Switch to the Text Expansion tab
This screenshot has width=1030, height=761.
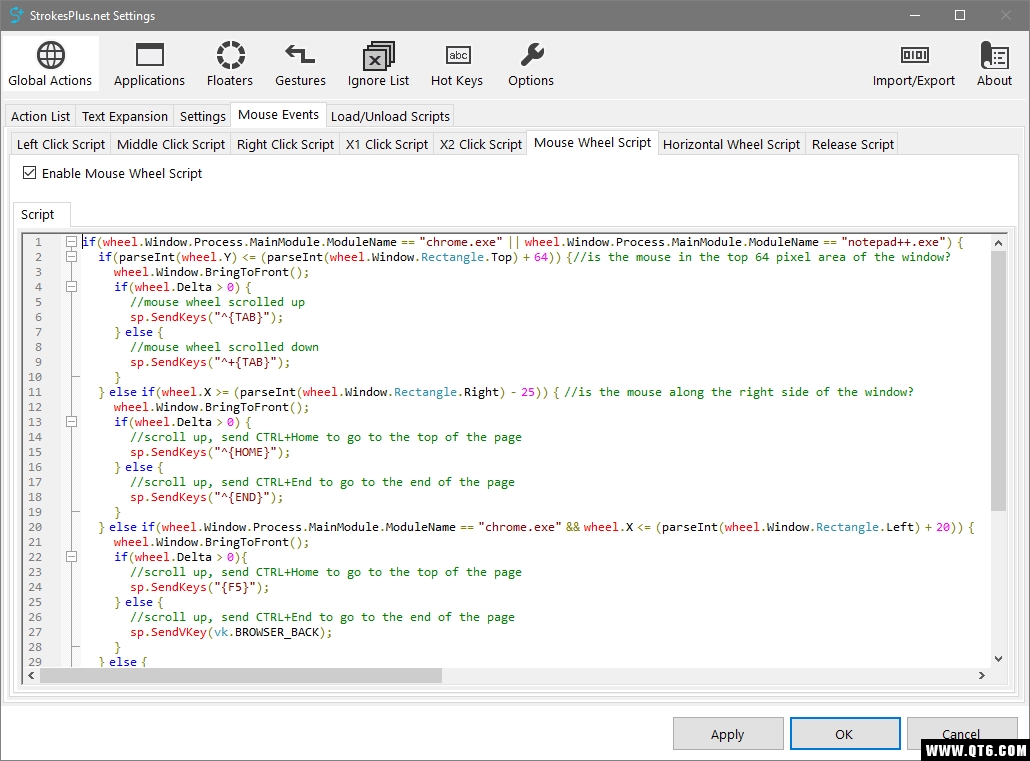(125, 116)
